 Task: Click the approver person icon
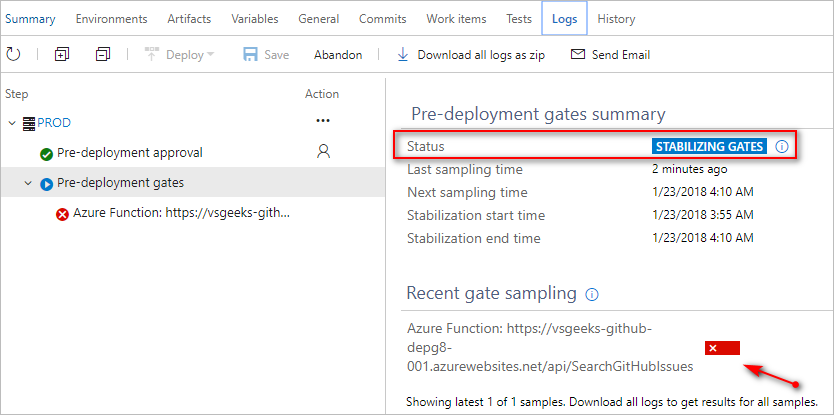[x=322, y=153]
